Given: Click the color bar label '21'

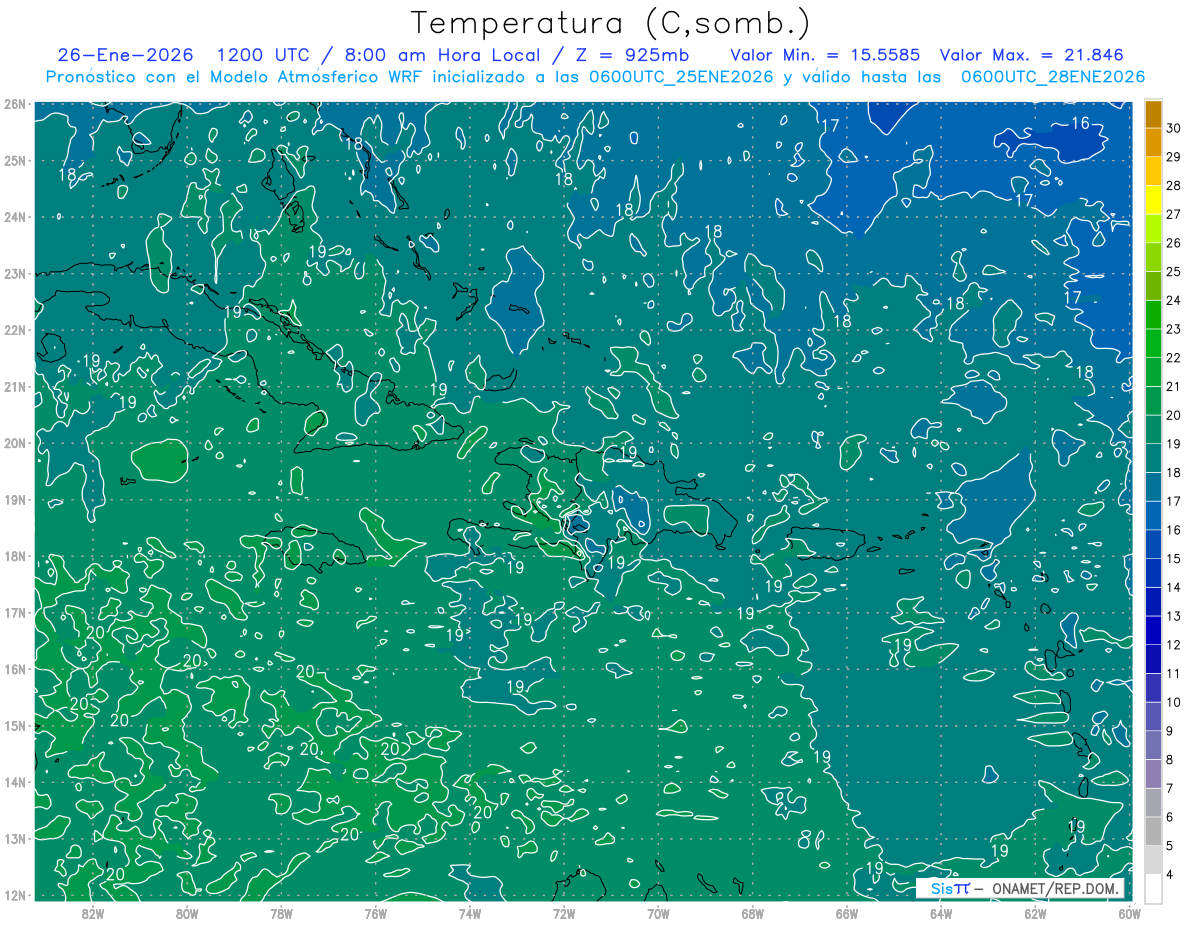Looking at the screenshot, I should point(1174,387).
